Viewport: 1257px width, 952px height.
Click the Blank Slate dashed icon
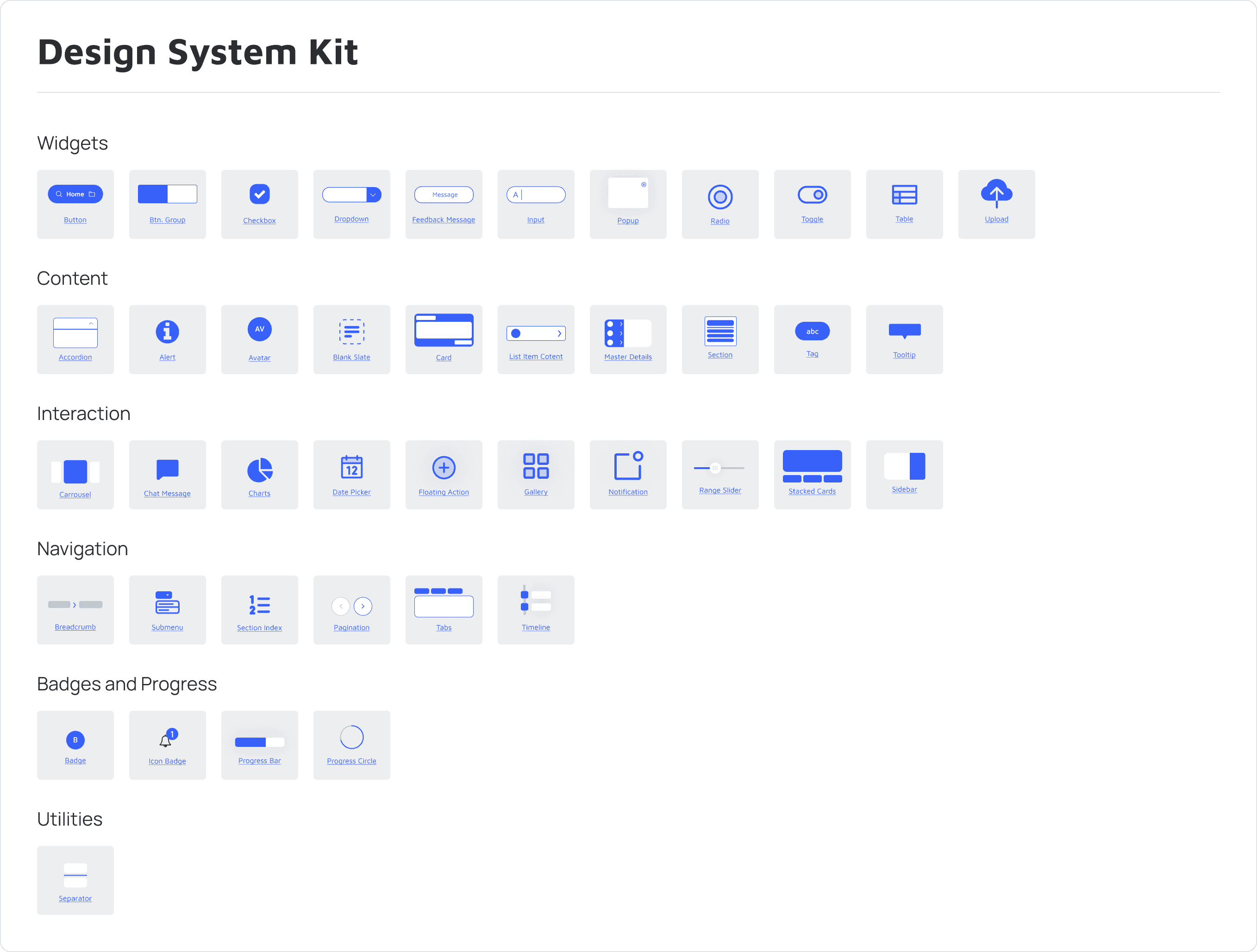351,332
